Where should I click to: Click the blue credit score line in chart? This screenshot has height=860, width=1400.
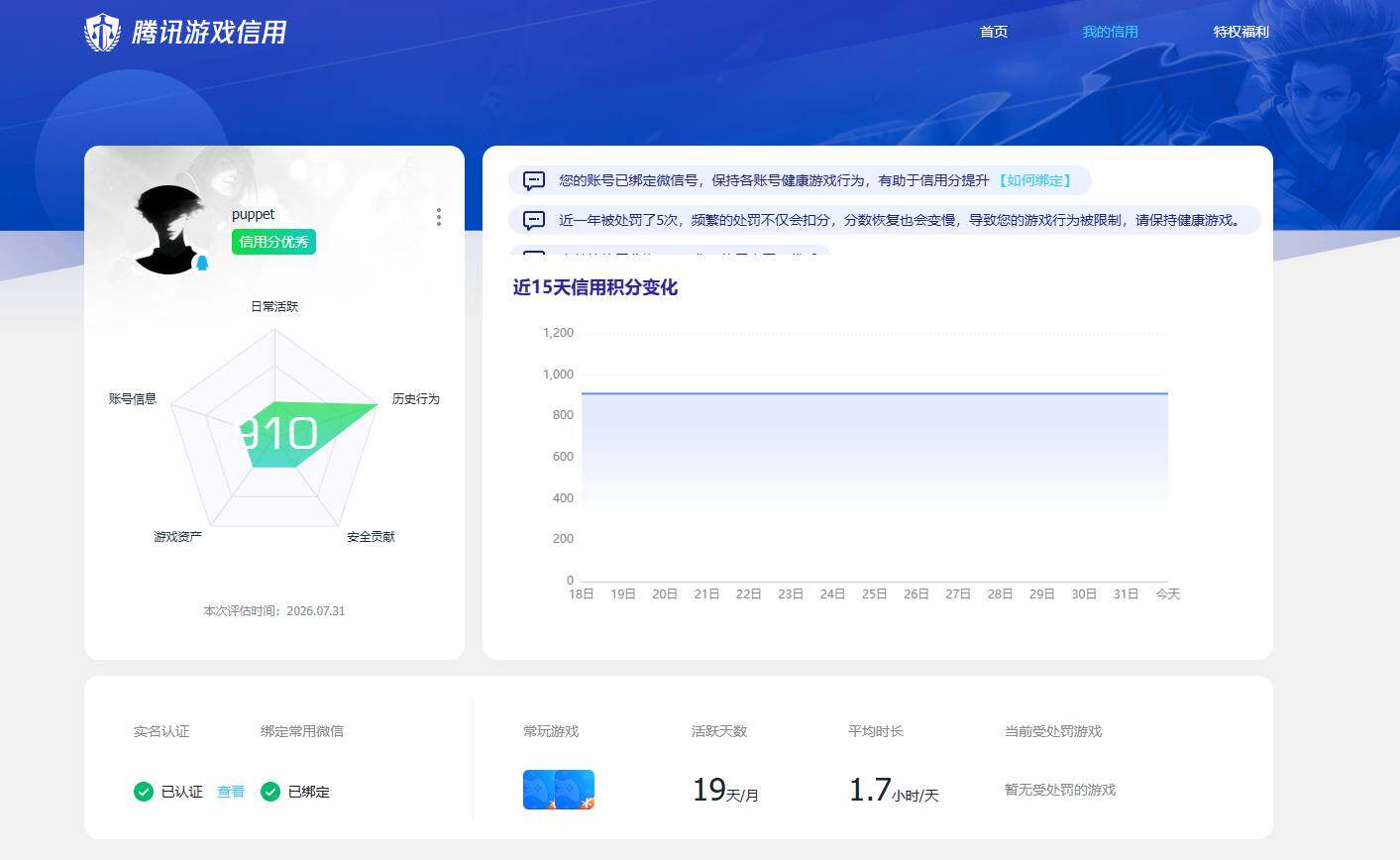click(875, 393)
